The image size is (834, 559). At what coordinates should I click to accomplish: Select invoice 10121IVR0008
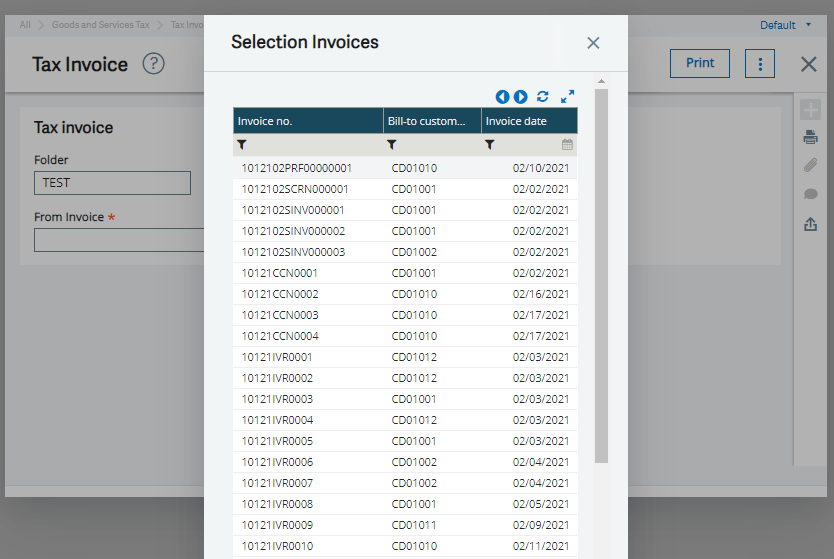coord(405,504)
